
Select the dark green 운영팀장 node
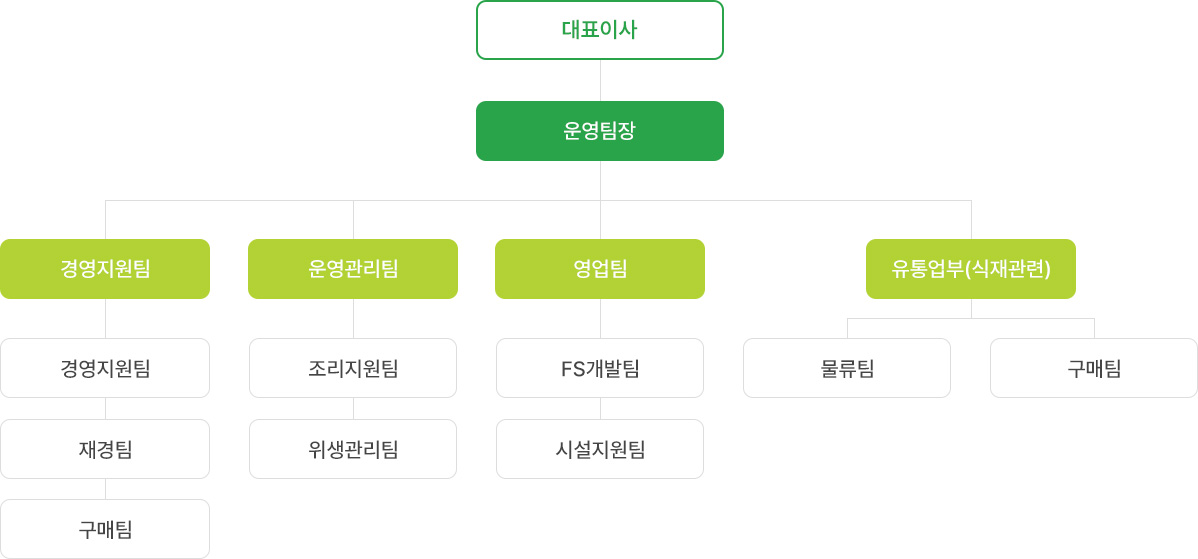600,131
